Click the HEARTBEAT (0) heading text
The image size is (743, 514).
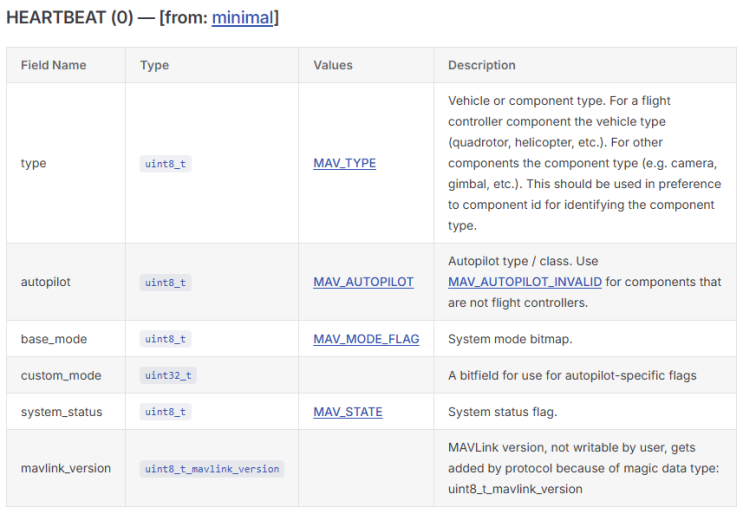(x=70, y=18)
